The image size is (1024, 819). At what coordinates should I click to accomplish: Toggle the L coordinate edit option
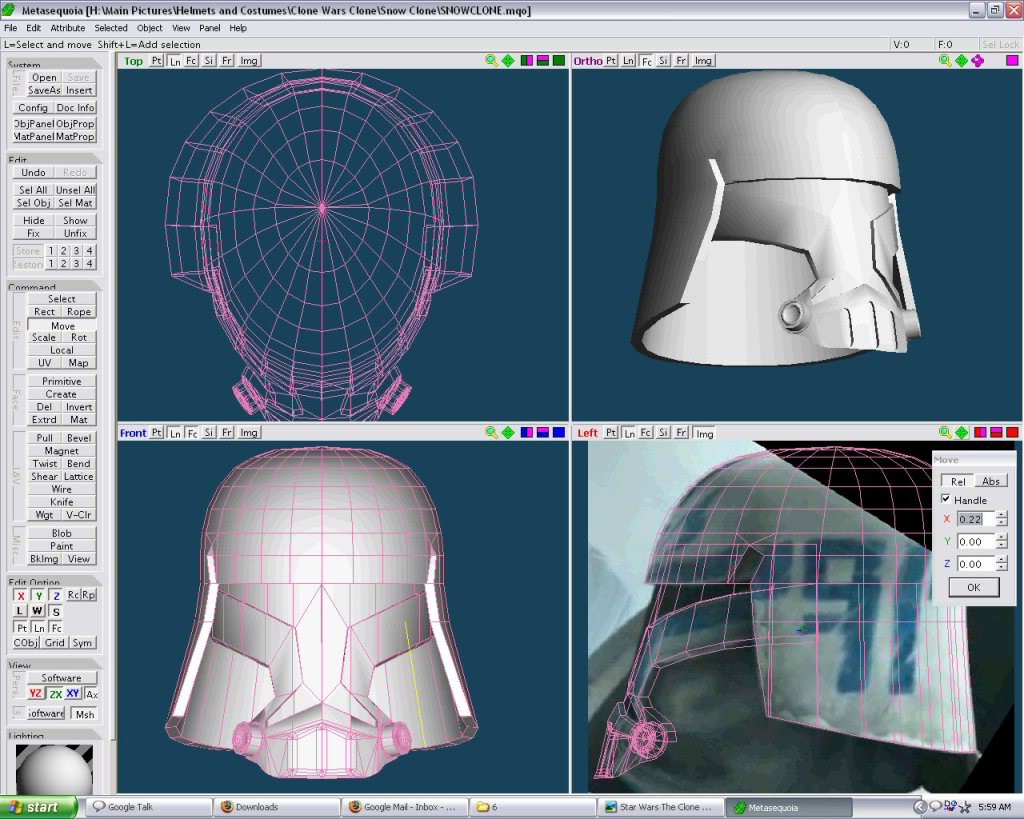[x=20, y=611]
